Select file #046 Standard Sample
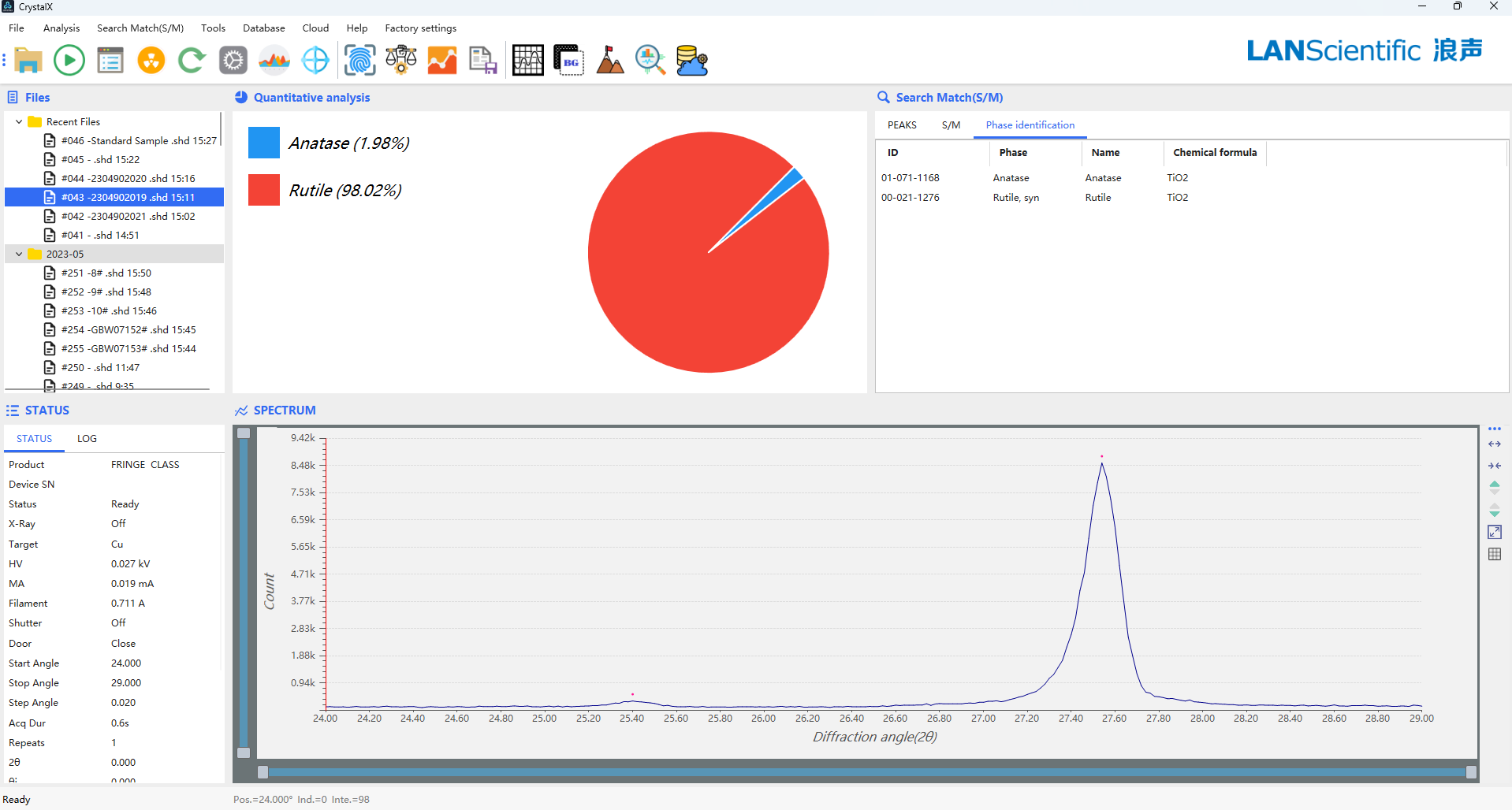Screen dimensions: 1512x810 [x=138, y=141]
